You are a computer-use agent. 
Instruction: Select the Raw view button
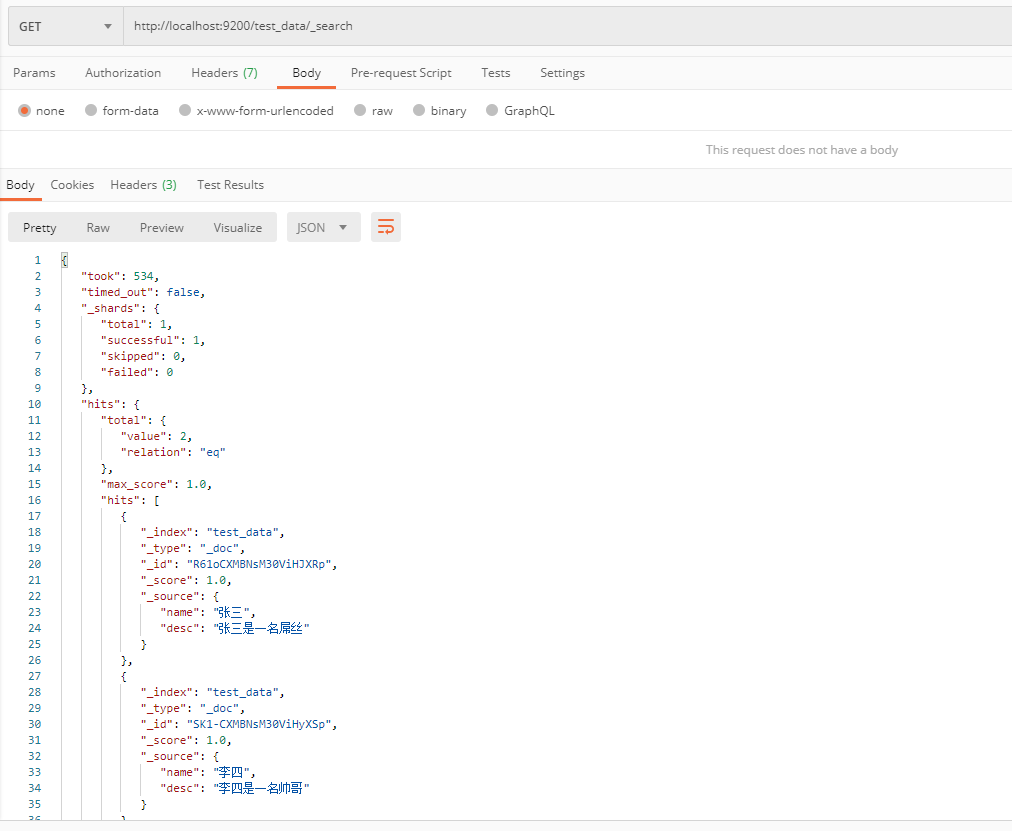click(x=98, y=227)
